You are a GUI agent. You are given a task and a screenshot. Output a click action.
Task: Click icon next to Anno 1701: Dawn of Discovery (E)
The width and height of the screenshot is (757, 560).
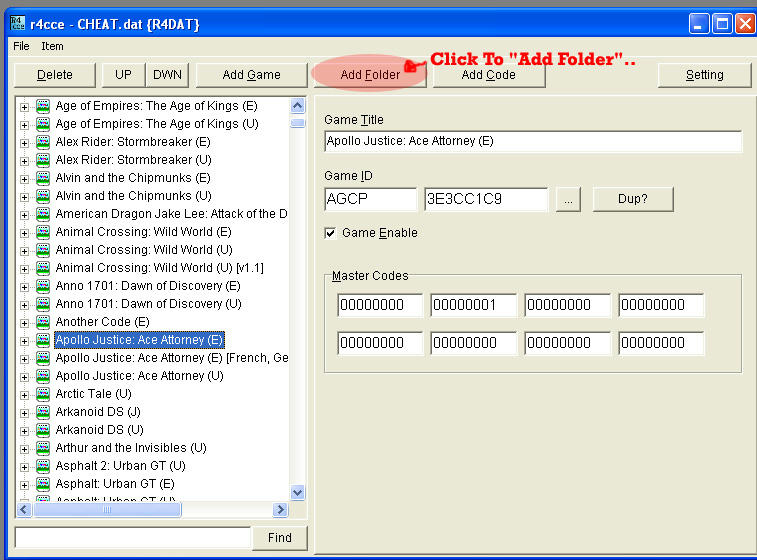(x=43, y=286)
